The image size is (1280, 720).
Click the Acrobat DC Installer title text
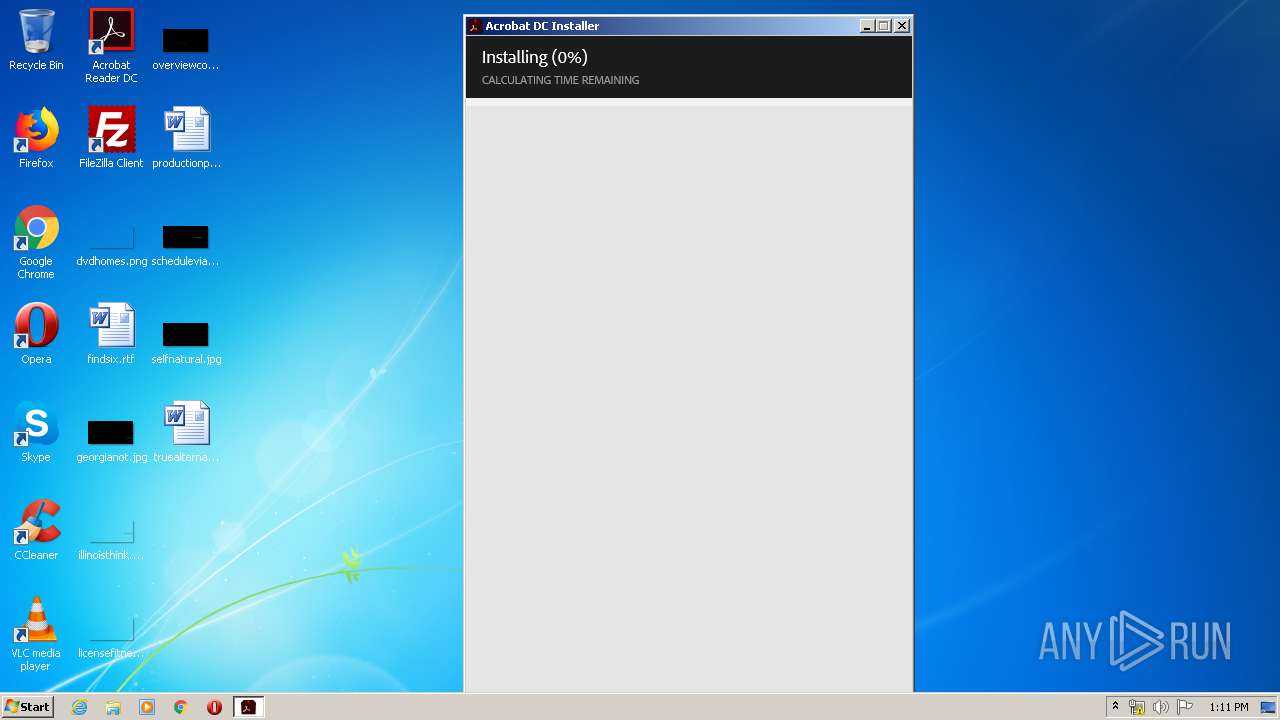[542, 26]
